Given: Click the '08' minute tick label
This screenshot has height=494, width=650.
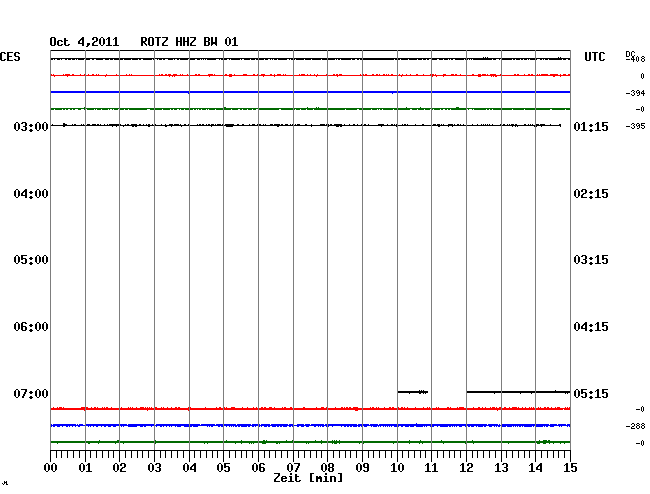Looking at the screenshot, I should coord(327,468).
